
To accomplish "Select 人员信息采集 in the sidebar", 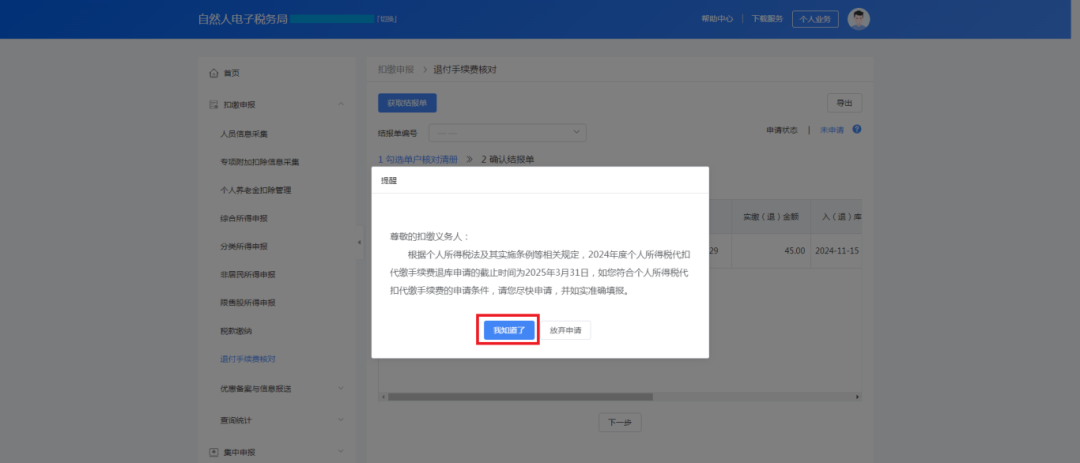I will pos(244,133).
